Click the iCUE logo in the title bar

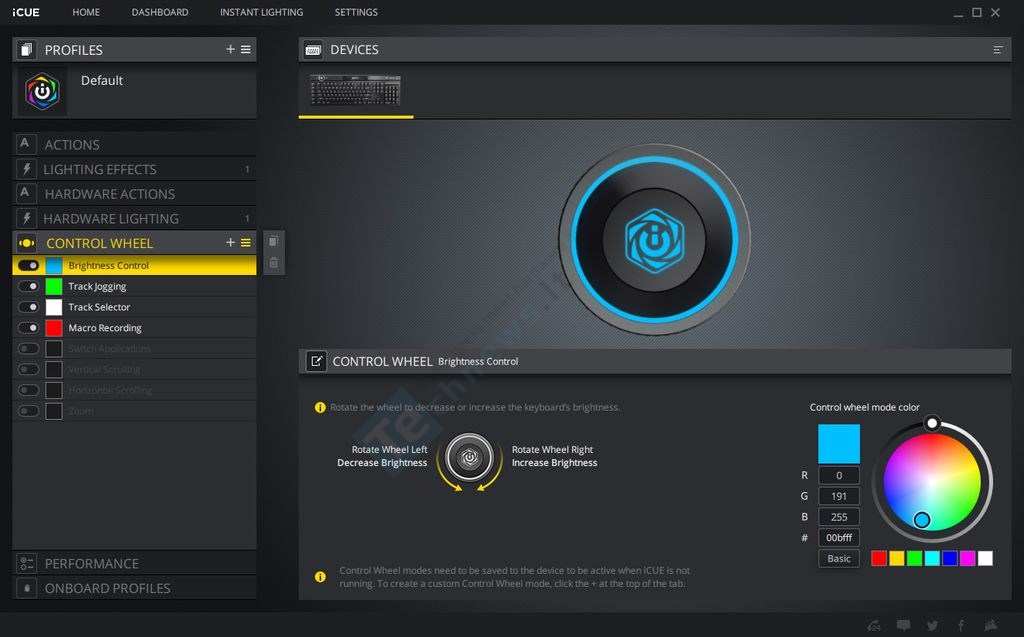(x=25, y=12)
